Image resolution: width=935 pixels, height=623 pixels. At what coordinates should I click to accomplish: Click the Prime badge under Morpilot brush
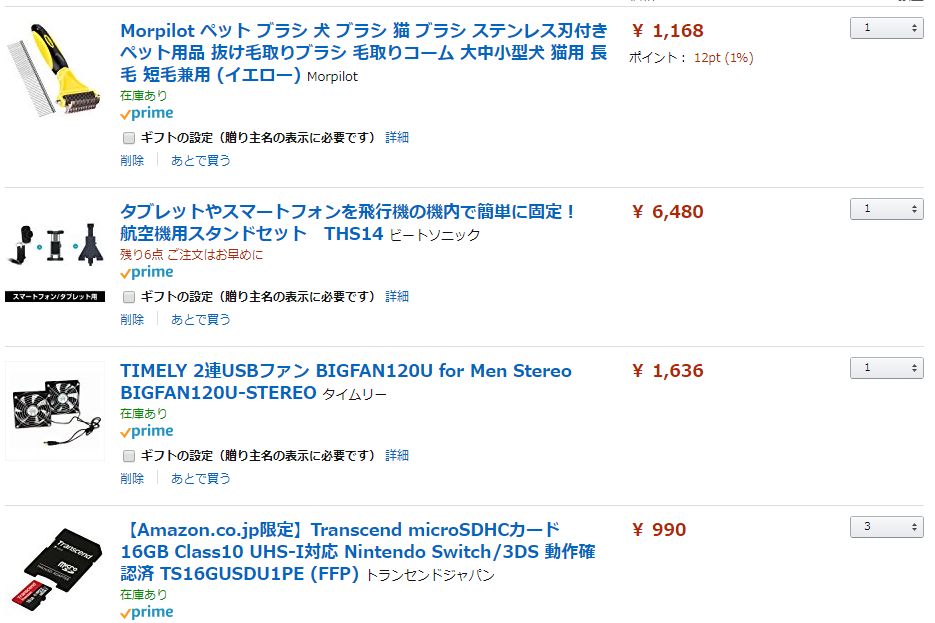click(147, 114)
